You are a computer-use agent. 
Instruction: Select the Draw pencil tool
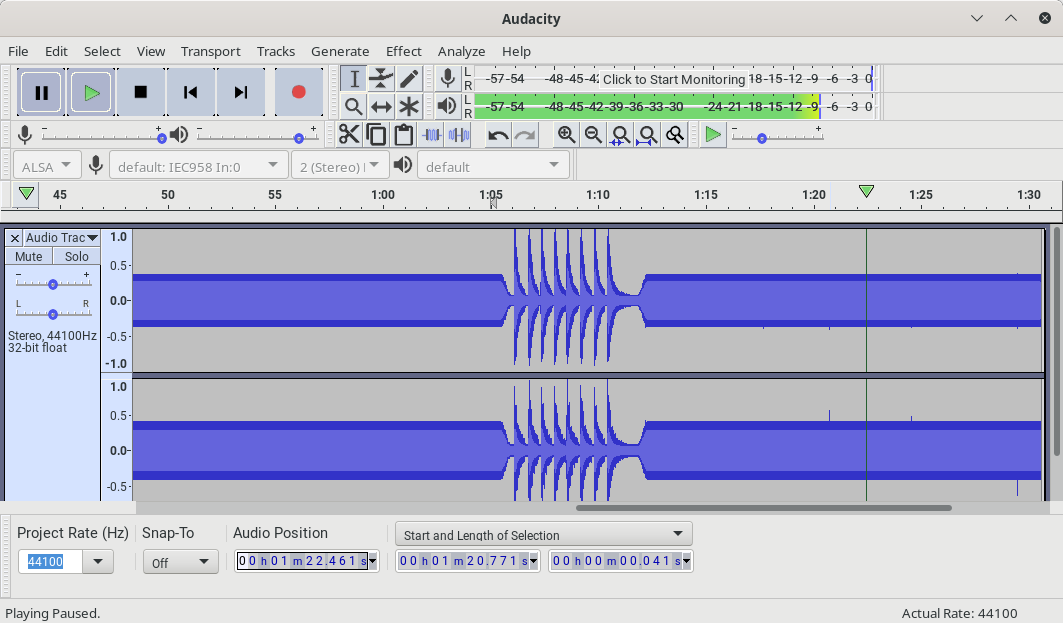tap(409, 79)
